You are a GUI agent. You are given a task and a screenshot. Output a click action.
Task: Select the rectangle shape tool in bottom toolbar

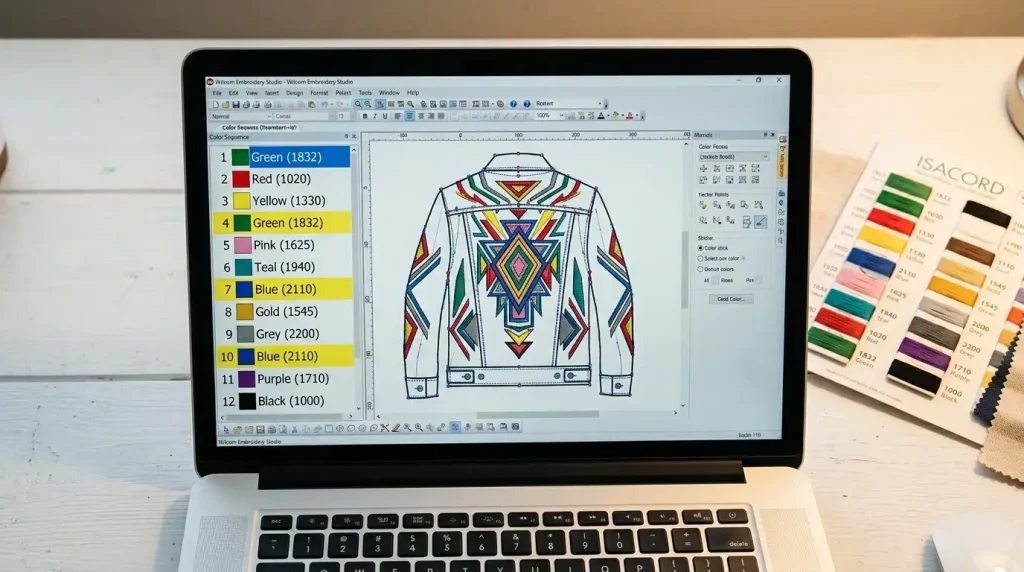[329, 428]
